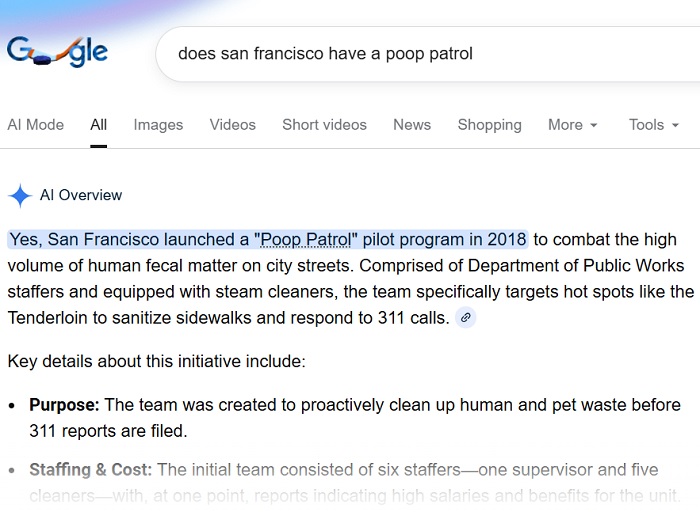
Task: Switch to the AI Mode tab
Action: pos(35,125)
